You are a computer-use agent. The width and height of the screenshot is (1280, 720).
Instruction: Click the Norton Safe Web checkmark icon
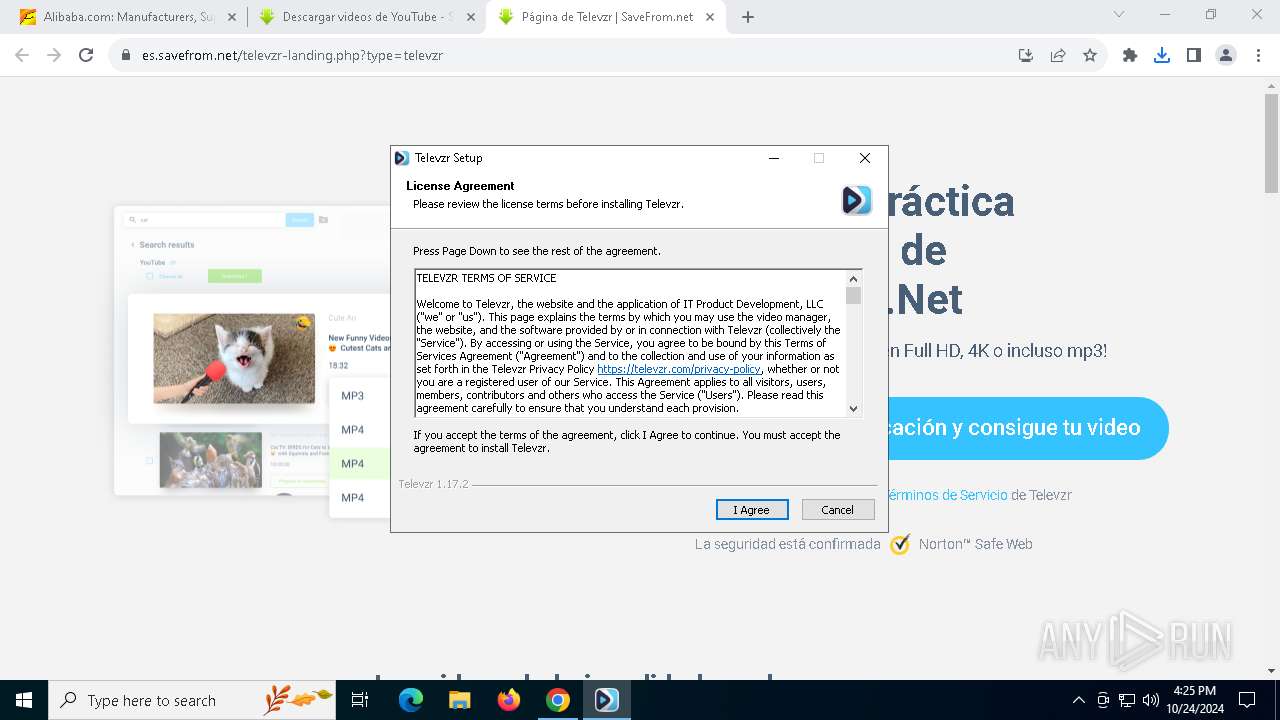point(900,544)
